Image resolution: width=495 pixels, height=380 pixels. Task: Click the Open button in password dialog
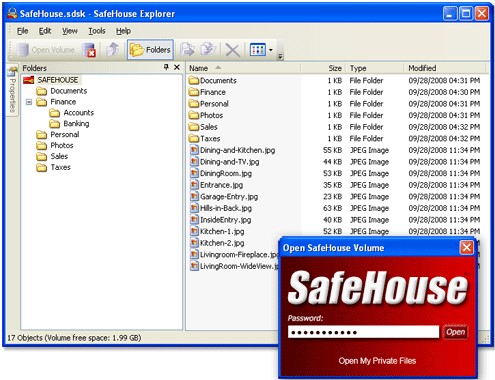[455, 332]
